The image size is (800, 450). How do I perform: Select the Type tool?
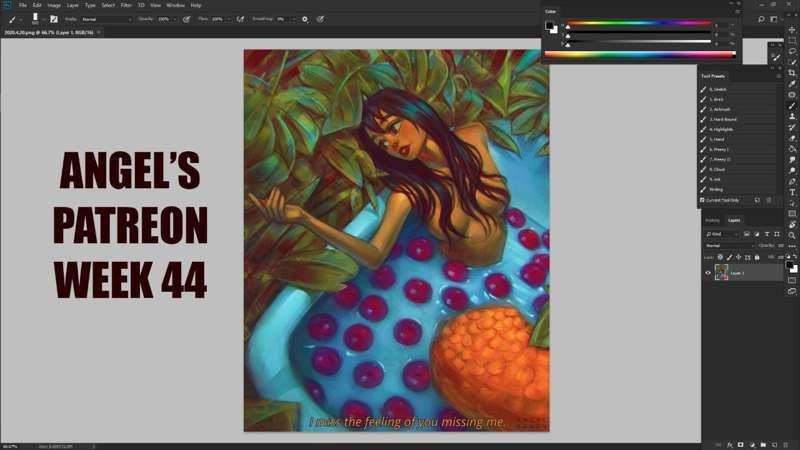792,192
